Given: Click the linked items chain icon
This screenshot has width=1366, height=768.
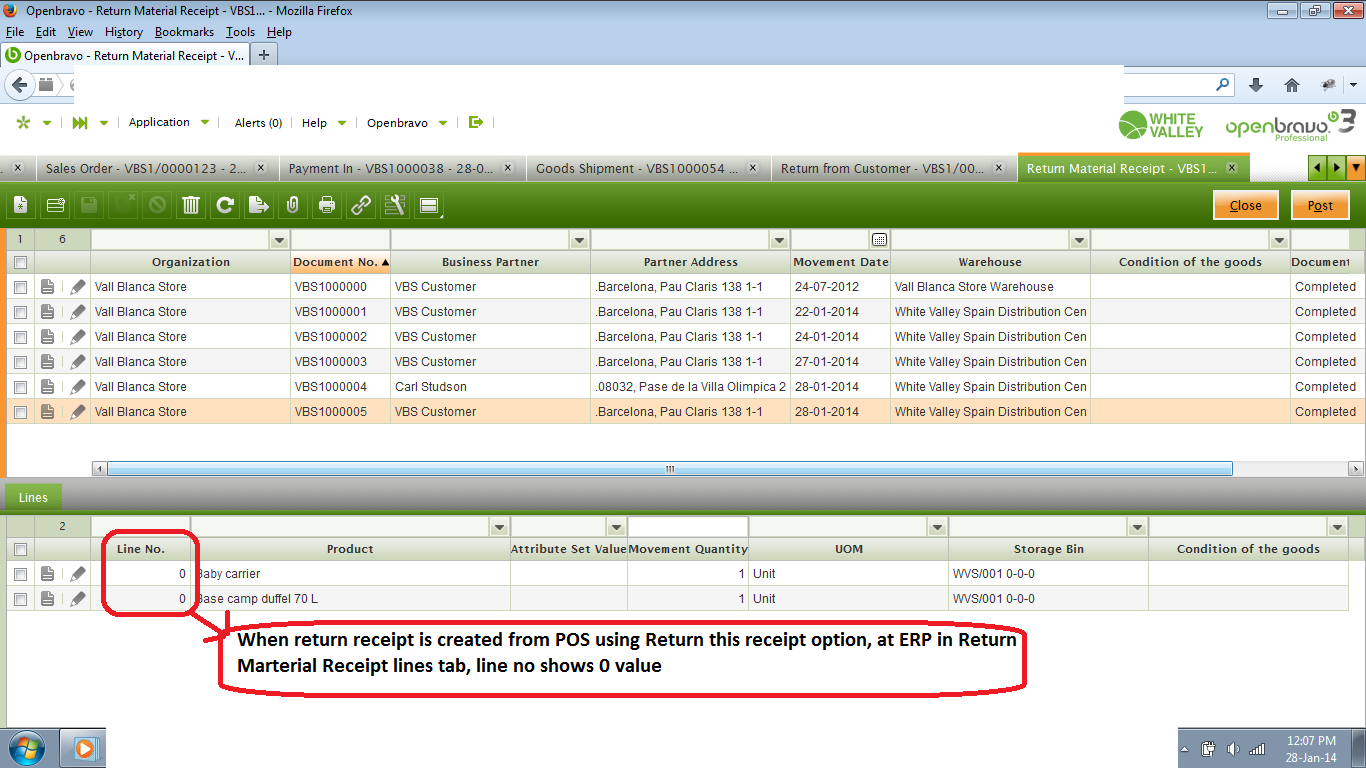Looking at the screenshot, I should 360,205.
